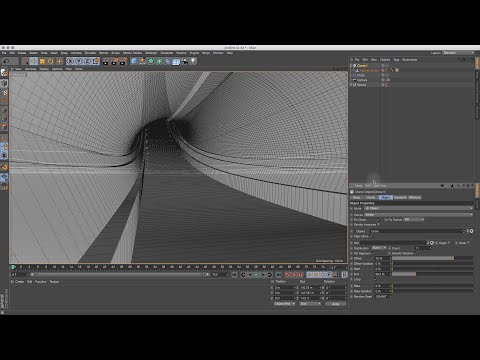Open the spline pen tool icon
The height and width of the screenshot is (360, 480).
point(142,61)
